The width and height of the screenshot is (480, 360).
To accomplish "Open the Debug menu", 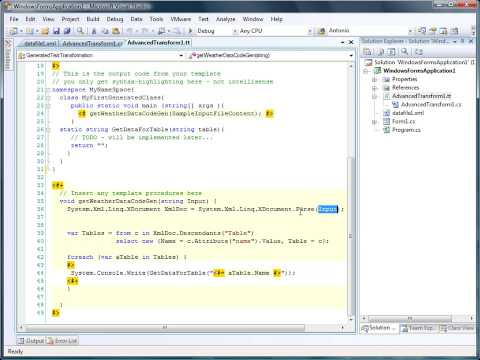I will [115, 19].
